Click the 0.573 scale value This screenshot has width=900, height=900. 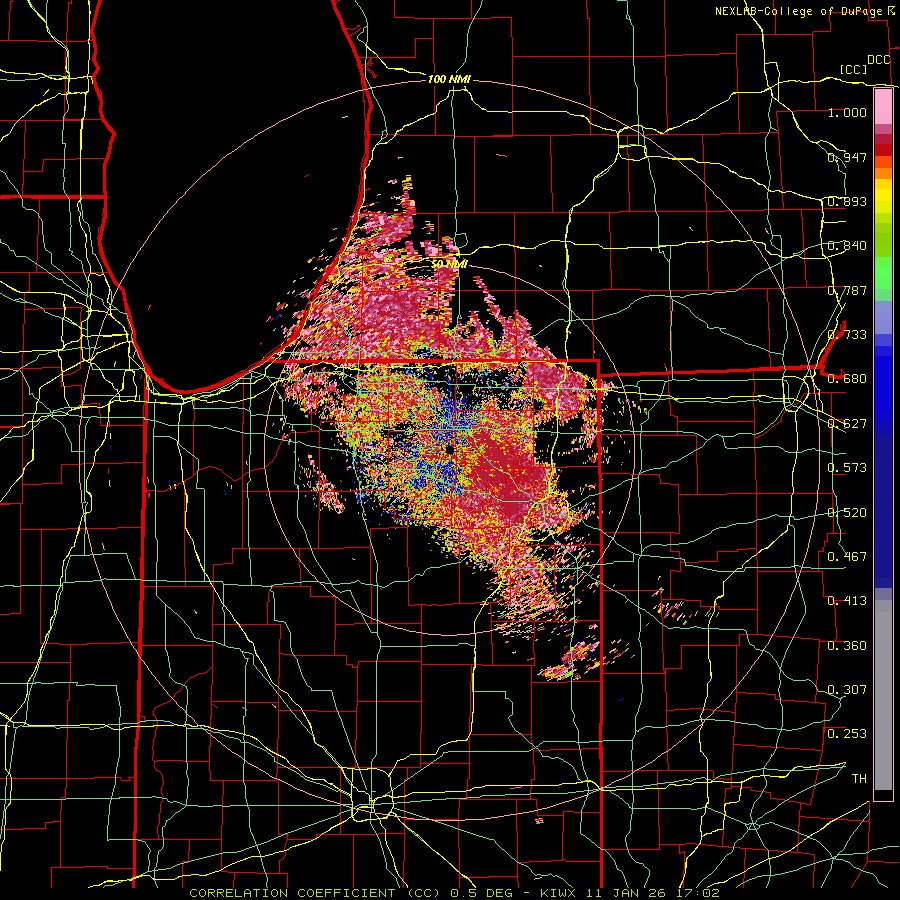pyautogui.click(x=847, y=468)
